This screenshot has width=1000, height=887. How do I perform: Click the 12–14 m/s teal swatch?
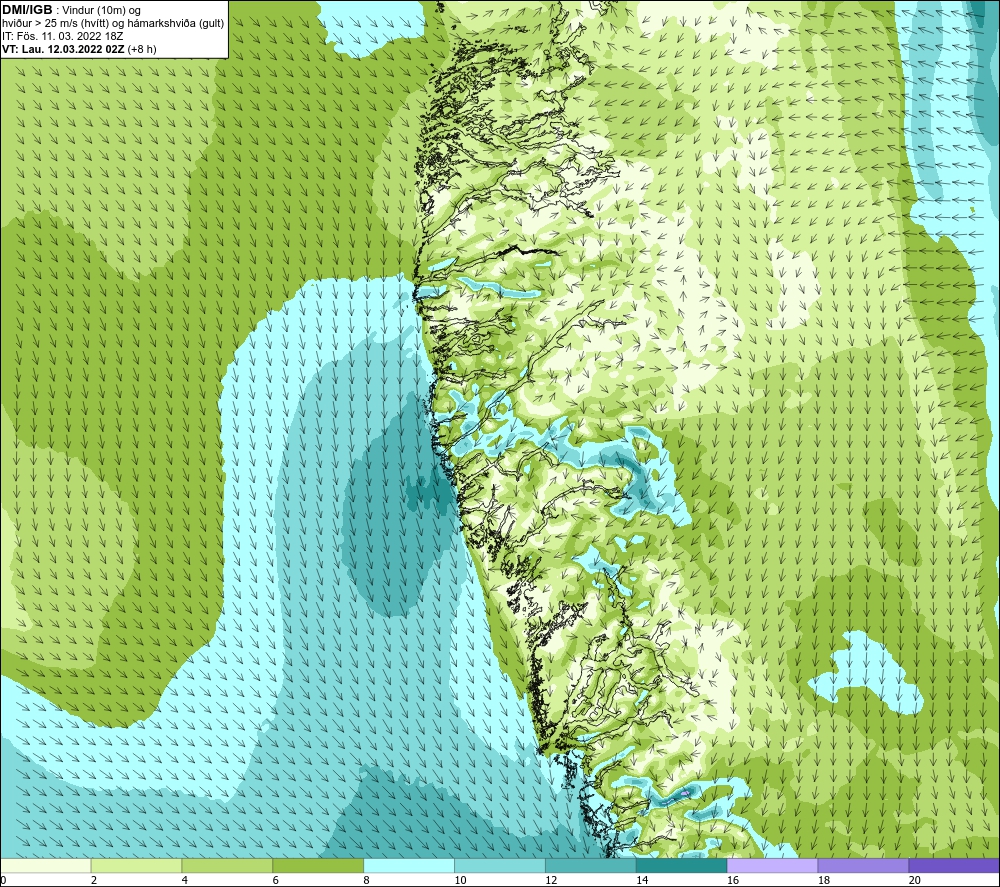coord(591,866)
